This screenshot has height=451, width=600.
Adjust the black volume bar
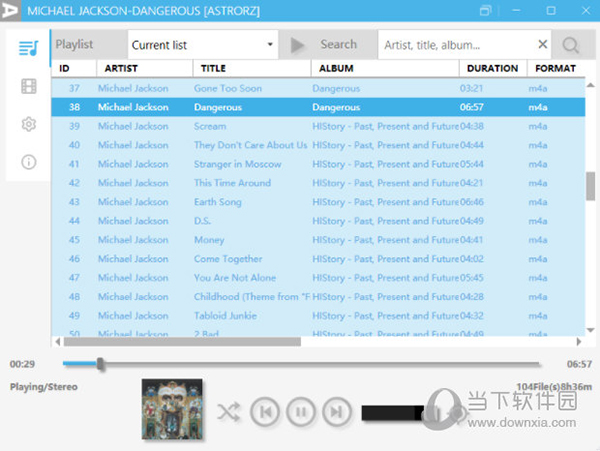(x=393, y=413)
